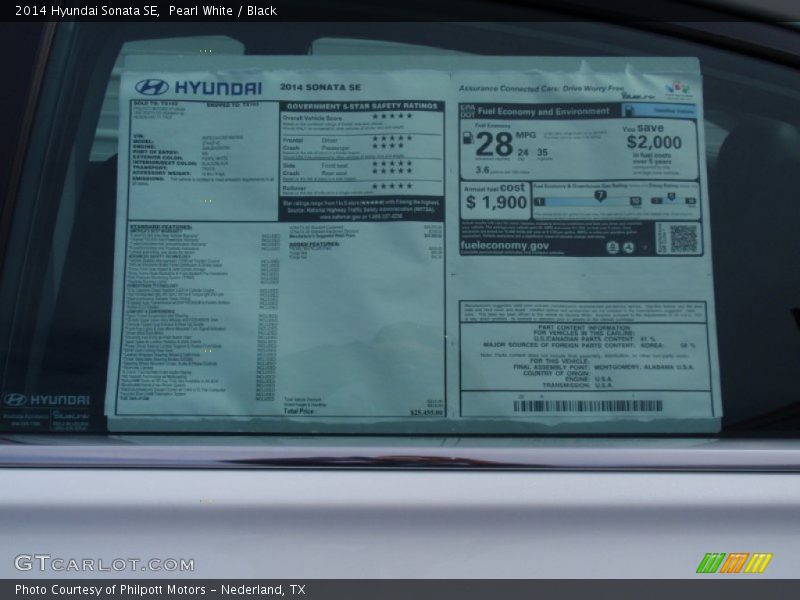
Task: Click the Hyundai logo on the window sticker
Action: click(x=198, y=88)
